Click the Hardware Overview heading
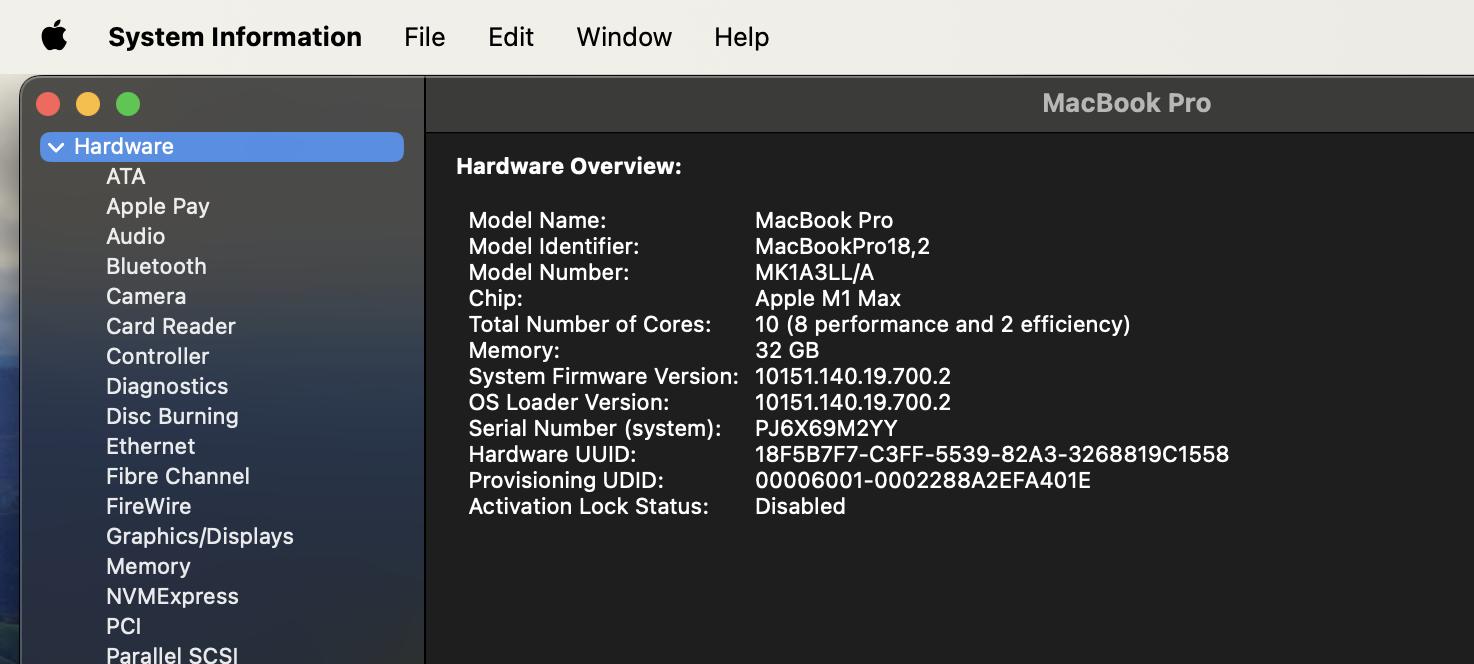 click(569, 166)
